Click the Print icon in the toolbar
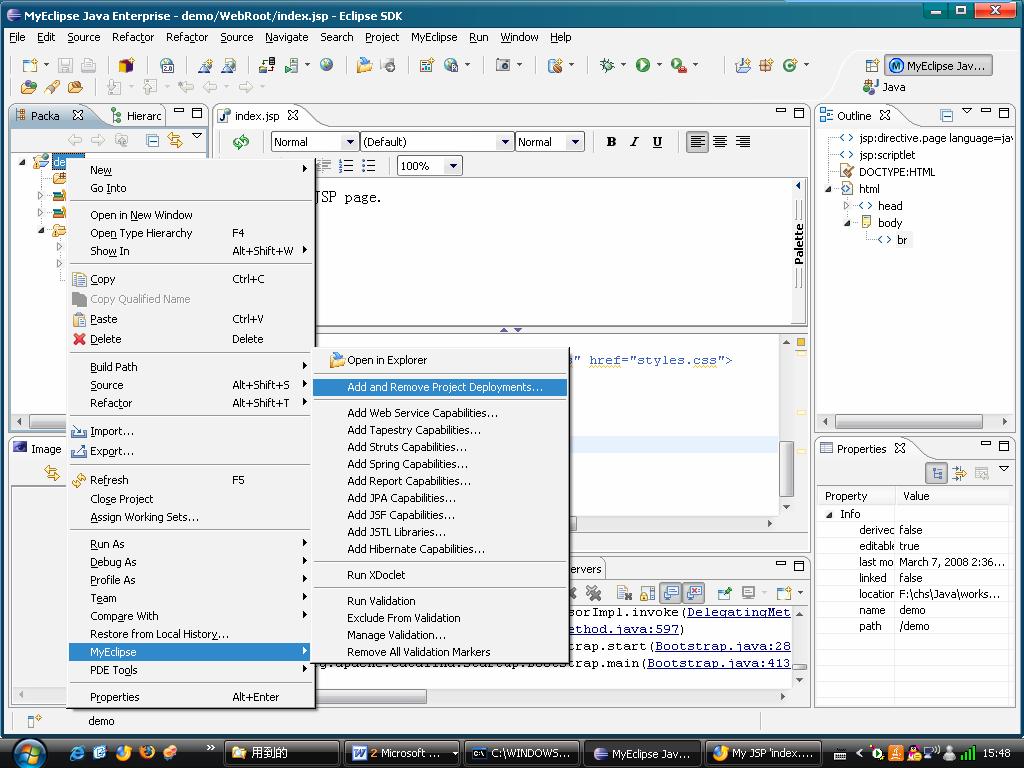Viewport: 1024px width, 768px height. click(x=89, y=64)
